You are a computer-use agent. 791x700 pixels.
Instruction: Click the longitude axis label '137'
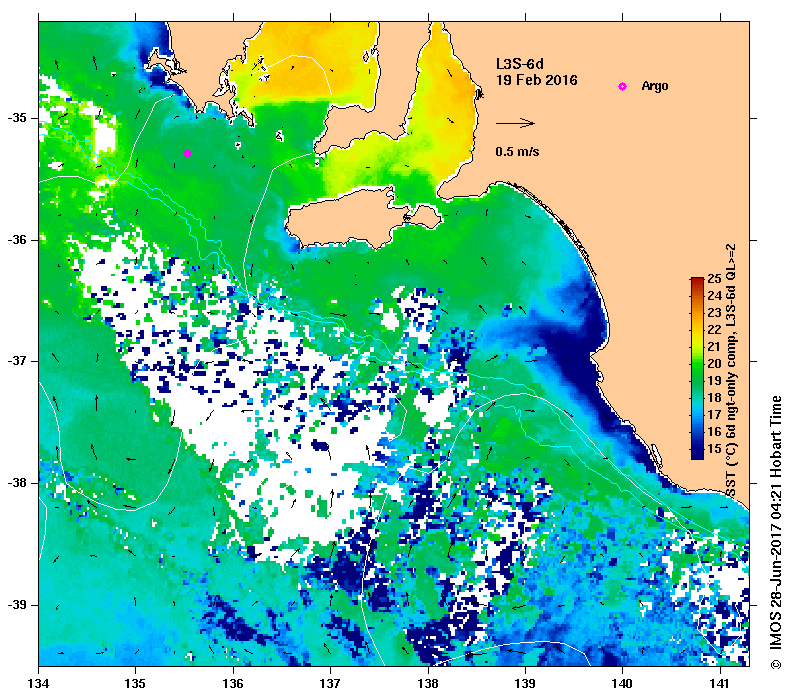[x=330, y=684]
